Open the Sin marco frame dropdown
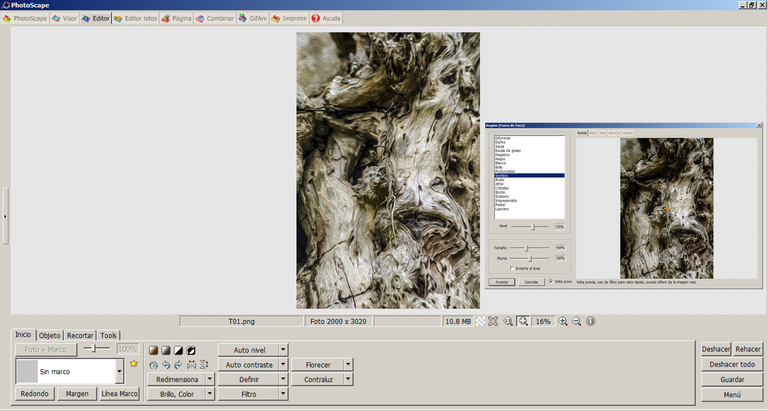The height and width of the screenshot is (411, 768). click(x=119, y=371)
